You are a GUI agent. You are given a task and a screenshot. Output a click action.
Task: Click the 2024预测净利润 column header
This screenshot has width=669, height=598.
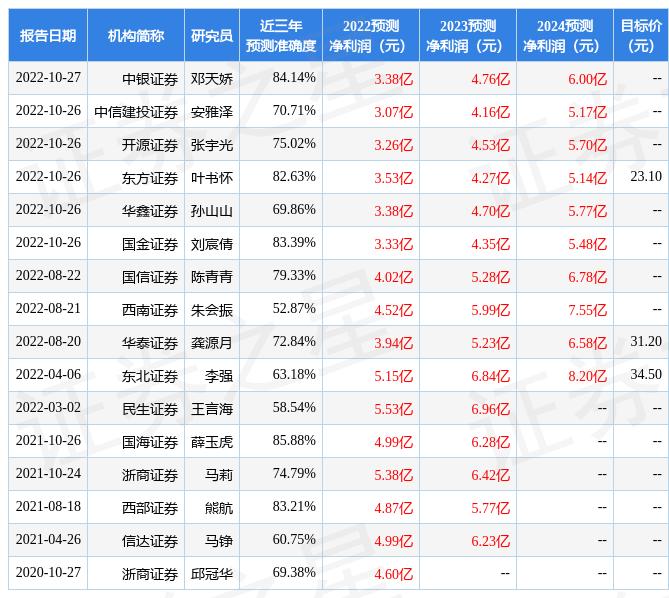pyautogui.click(x=564, y=35)
